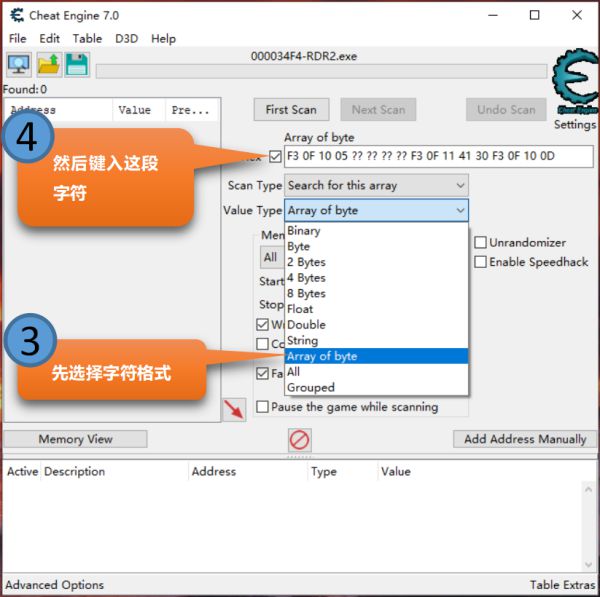Click the array of byte input field
This screenshot has width=600, height=597.
pos(438,157)
